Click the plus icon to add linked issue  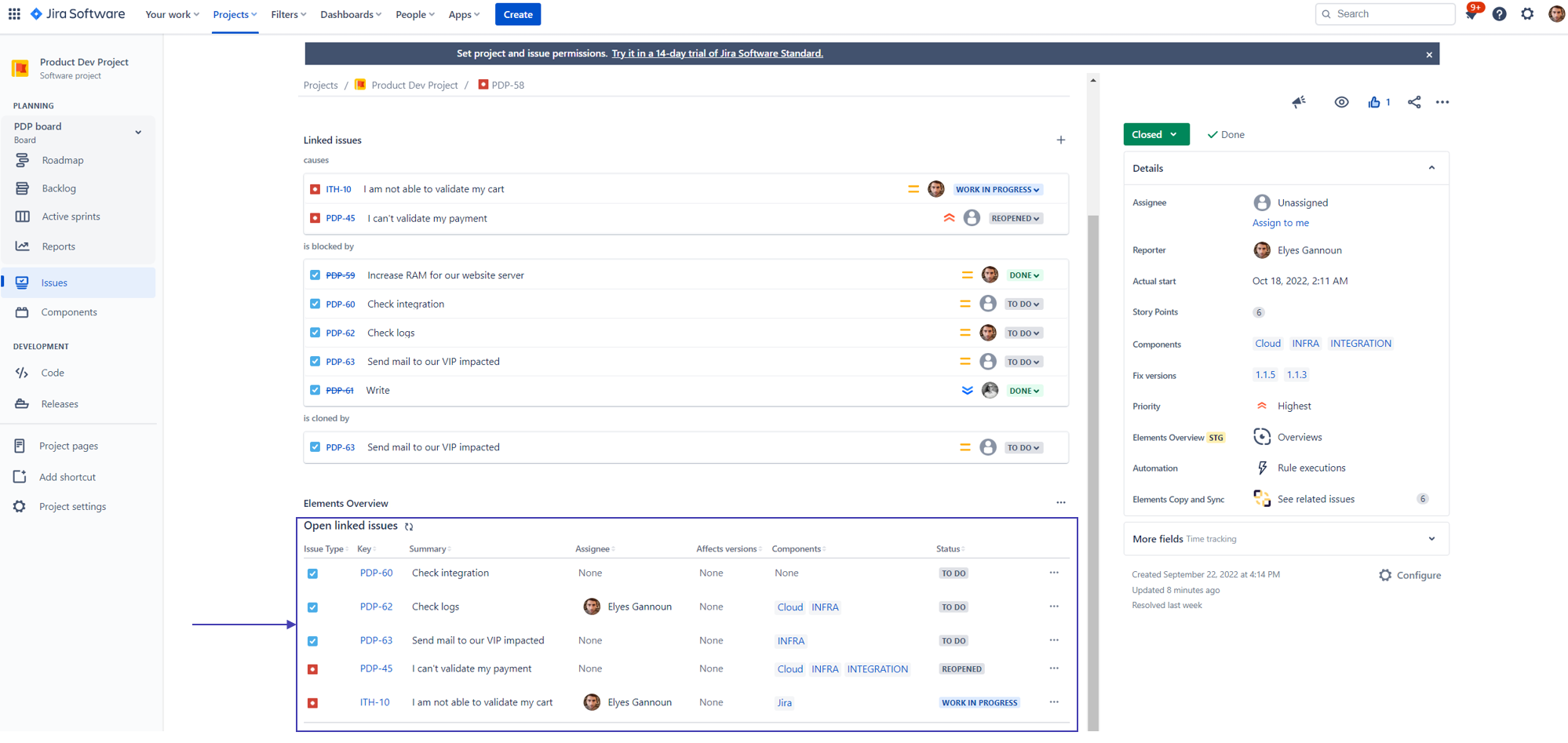1060,140
